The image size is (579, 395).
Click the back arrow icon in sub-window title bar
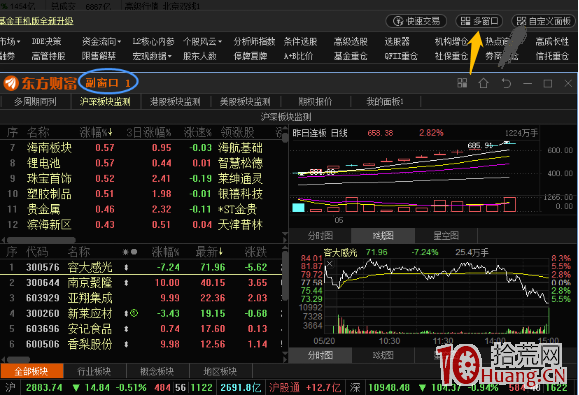[x=506, y=83]
